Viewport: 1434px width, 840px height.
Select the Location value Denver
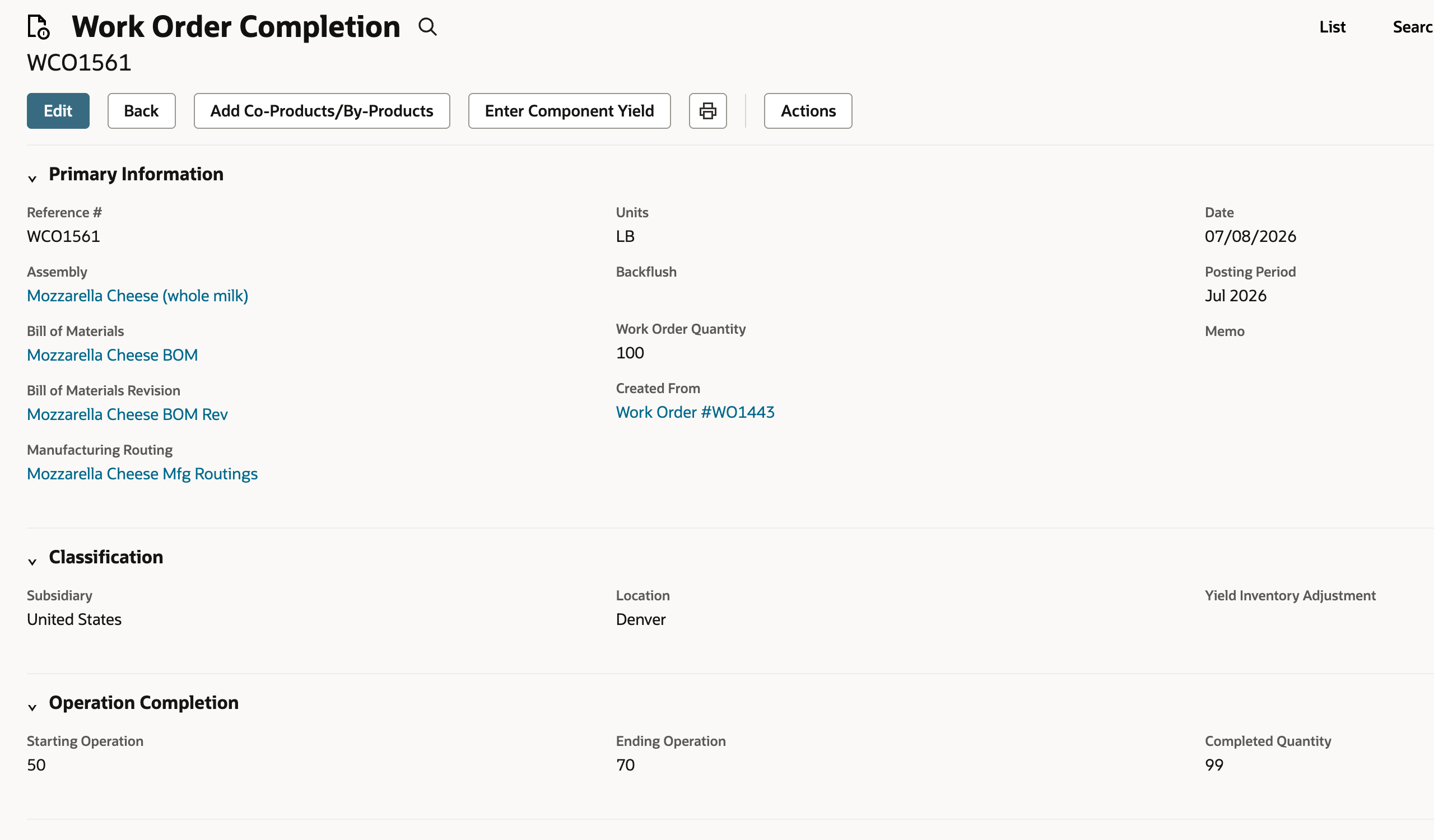click(641, 619)
